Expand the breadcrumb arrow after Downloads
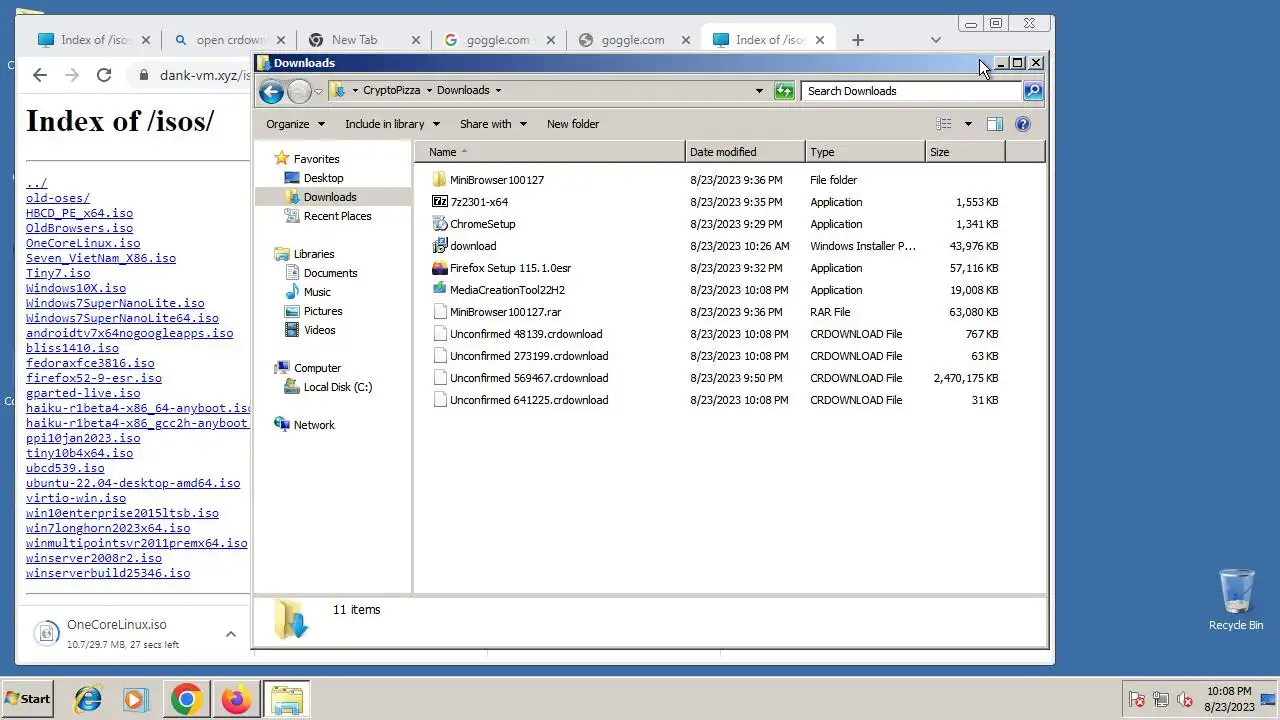Viewport: 1280px width, 720px height. pyautogui.click(x=497, y=90)
